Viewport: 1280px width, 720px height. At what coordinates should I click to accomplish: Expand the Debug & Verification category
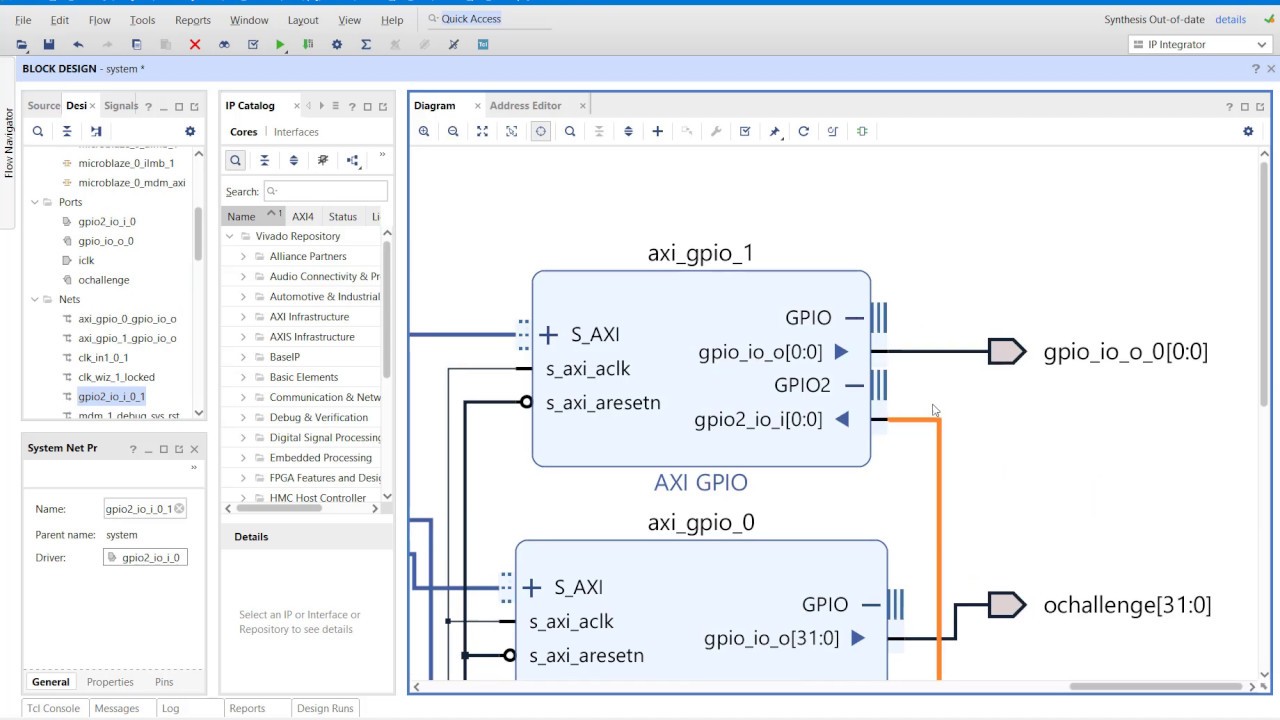tap(243, 417)
